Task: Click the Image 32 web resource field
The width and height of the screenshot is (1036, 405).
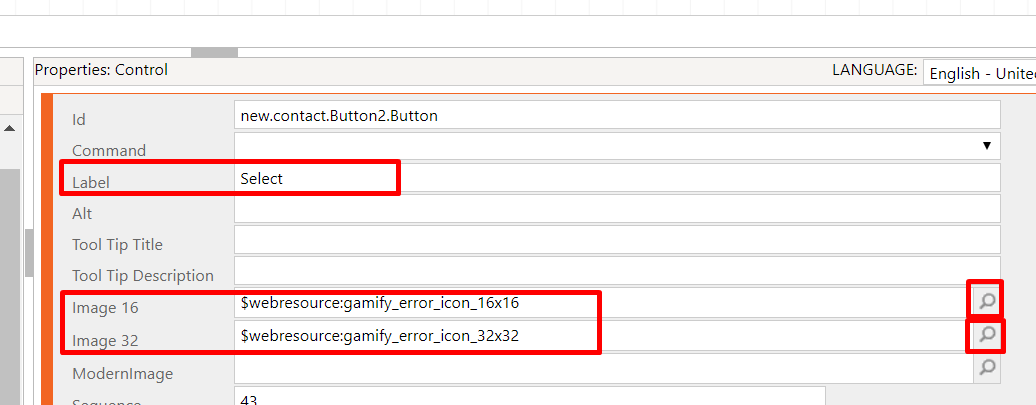Action: [600, 336]
